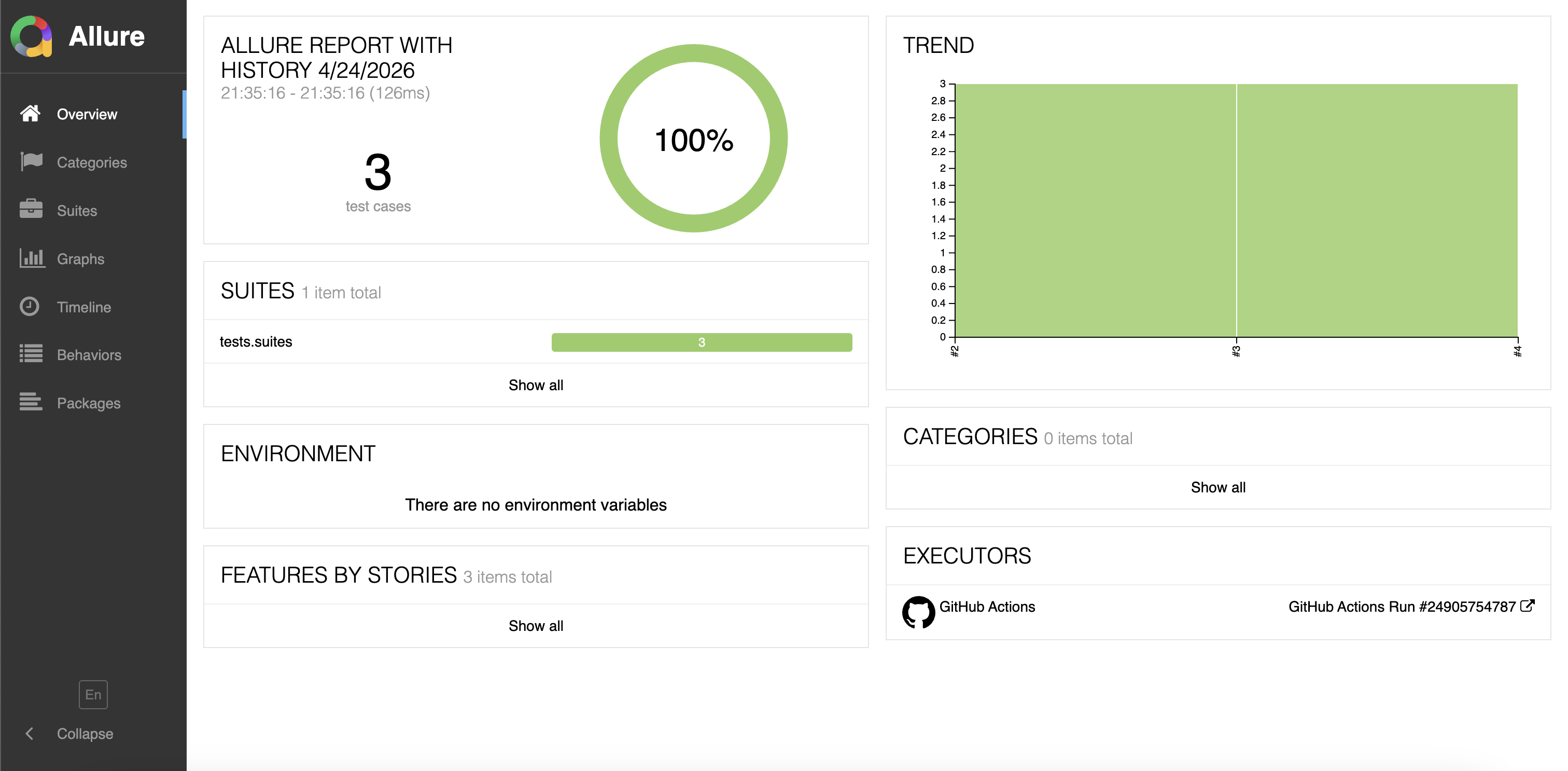Show all features by stories
1568x771 pixels.
[536, 625]
